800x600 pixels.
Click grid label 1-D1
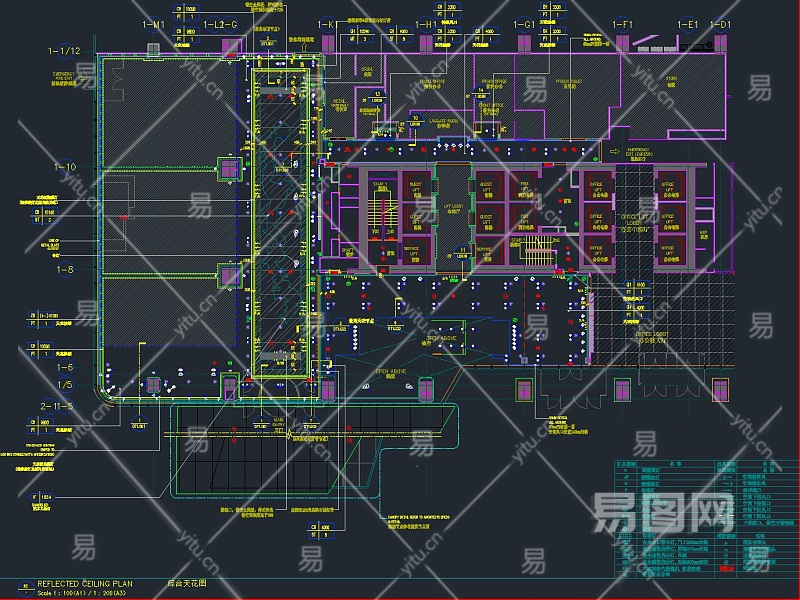720,24
